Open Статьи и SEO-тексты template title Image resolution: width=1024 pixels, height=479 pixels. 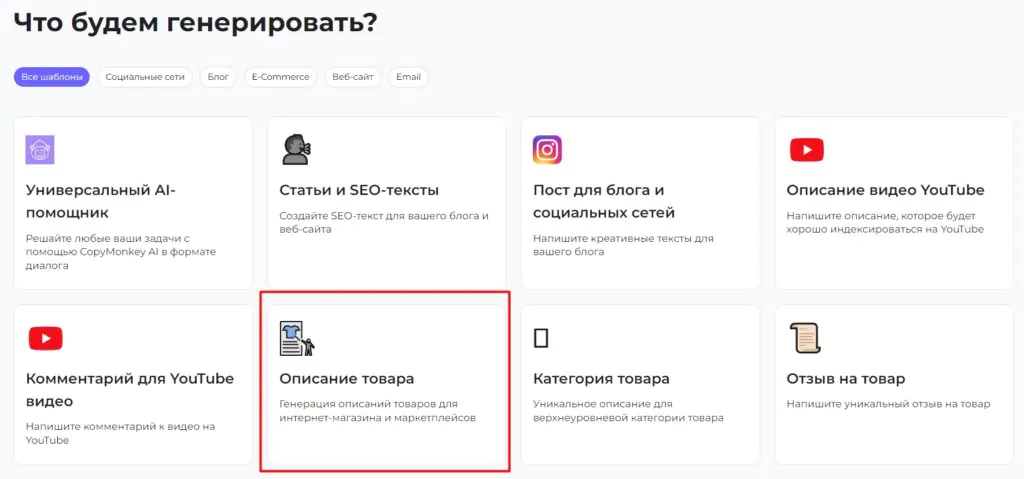pos(359,190)
